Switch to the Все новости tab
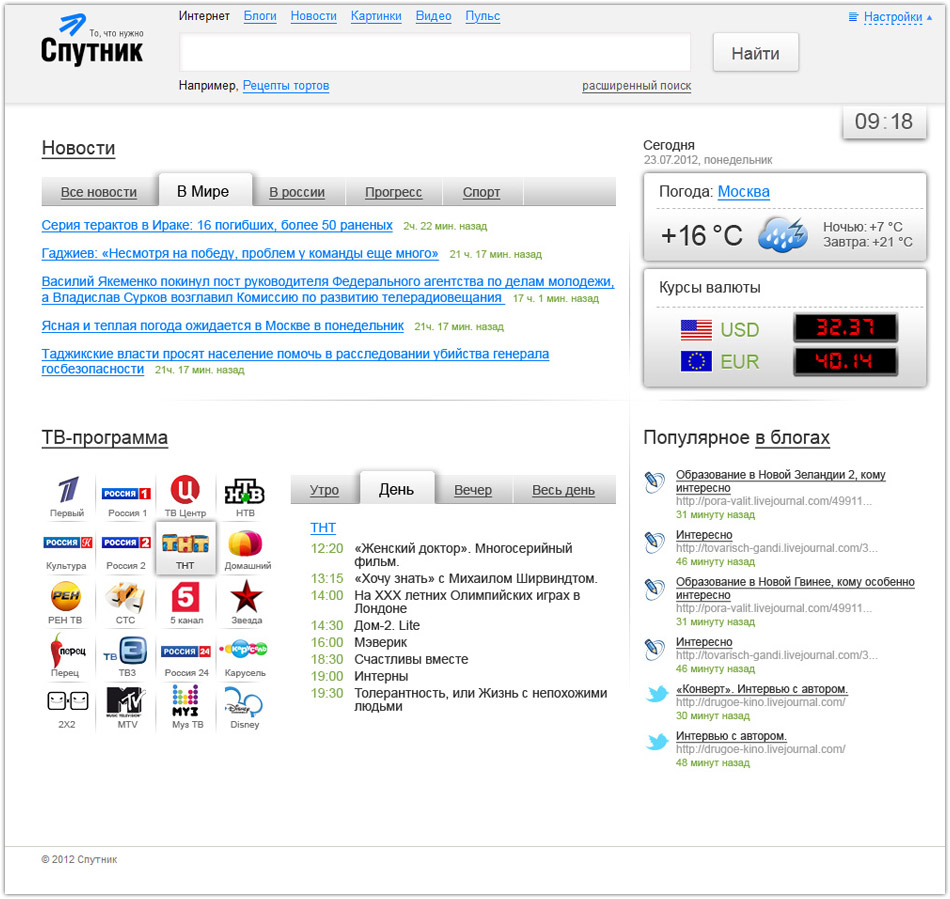Viewport: 950px width, 899px height. click(x=99, y=192)
